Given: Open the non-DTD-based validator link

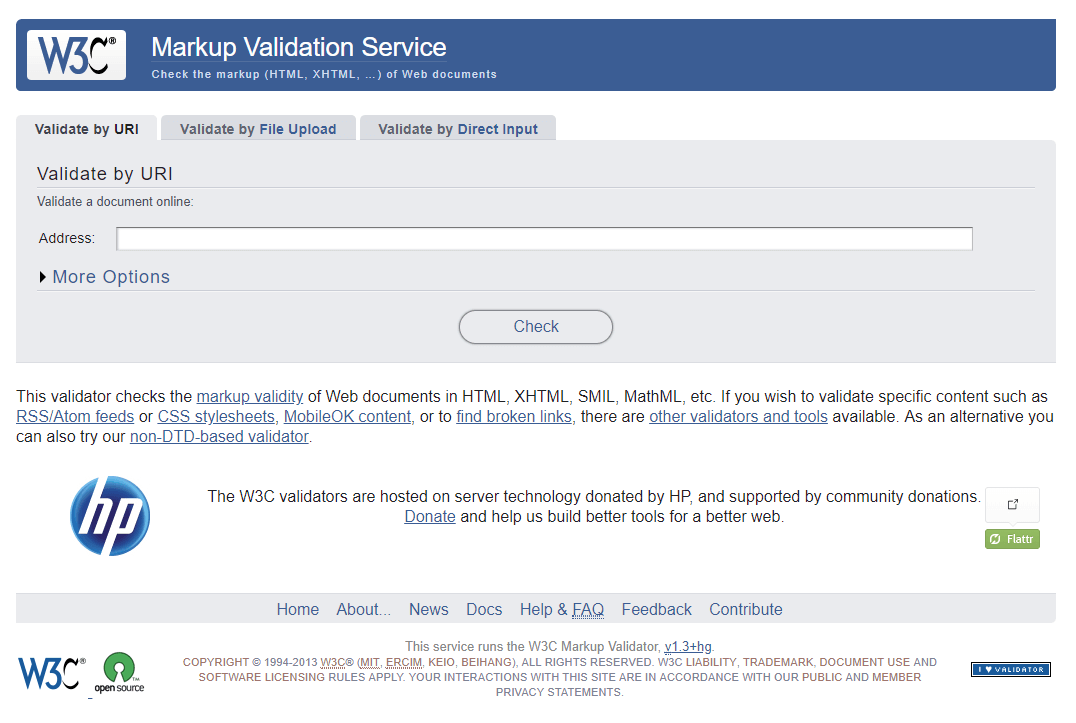Looking at the screenshot, I should coord(220,436).
